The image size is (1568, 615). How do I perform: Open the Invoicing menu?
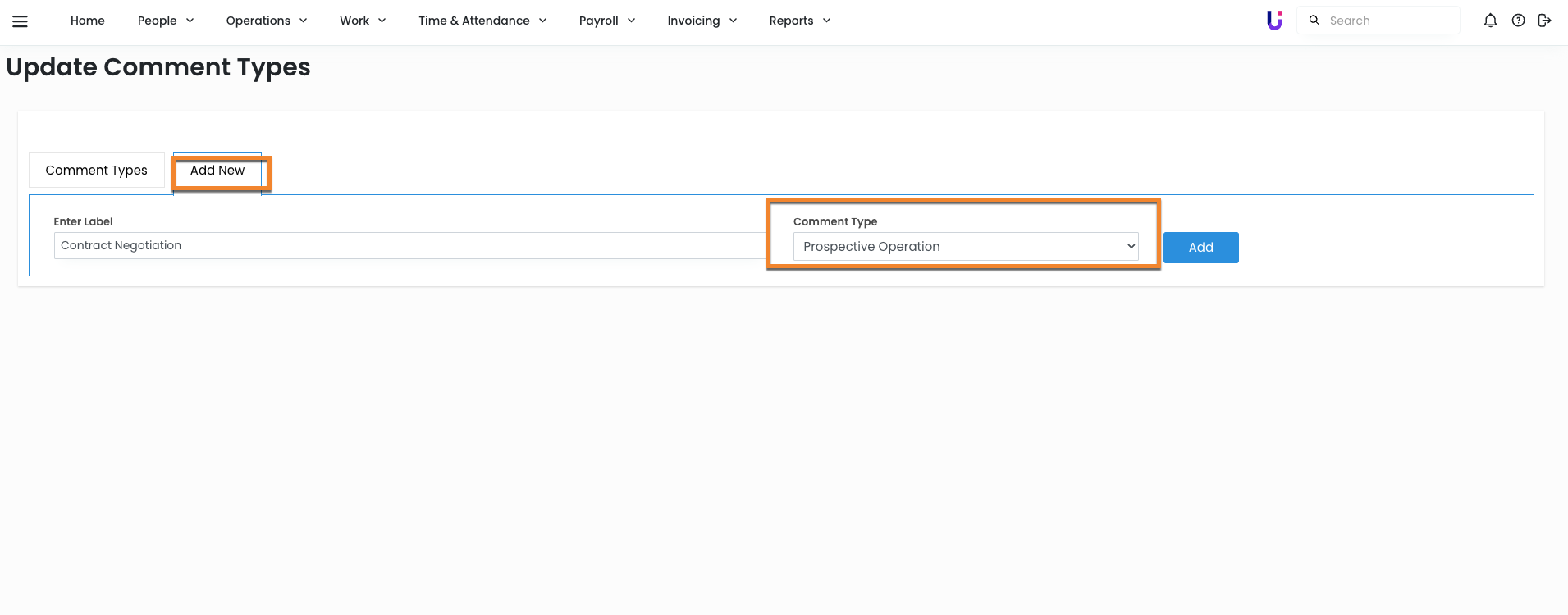[x=702, y=20]
